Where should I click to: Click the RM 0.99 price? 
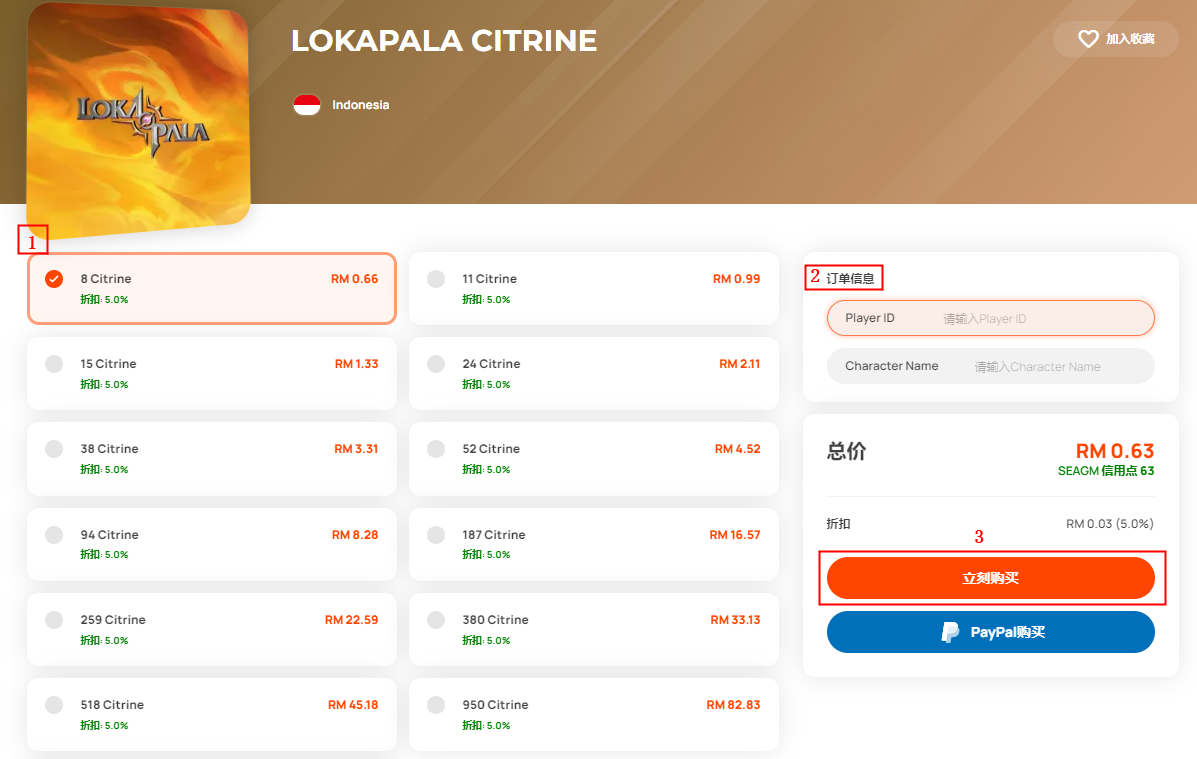[x=736, y=279]
